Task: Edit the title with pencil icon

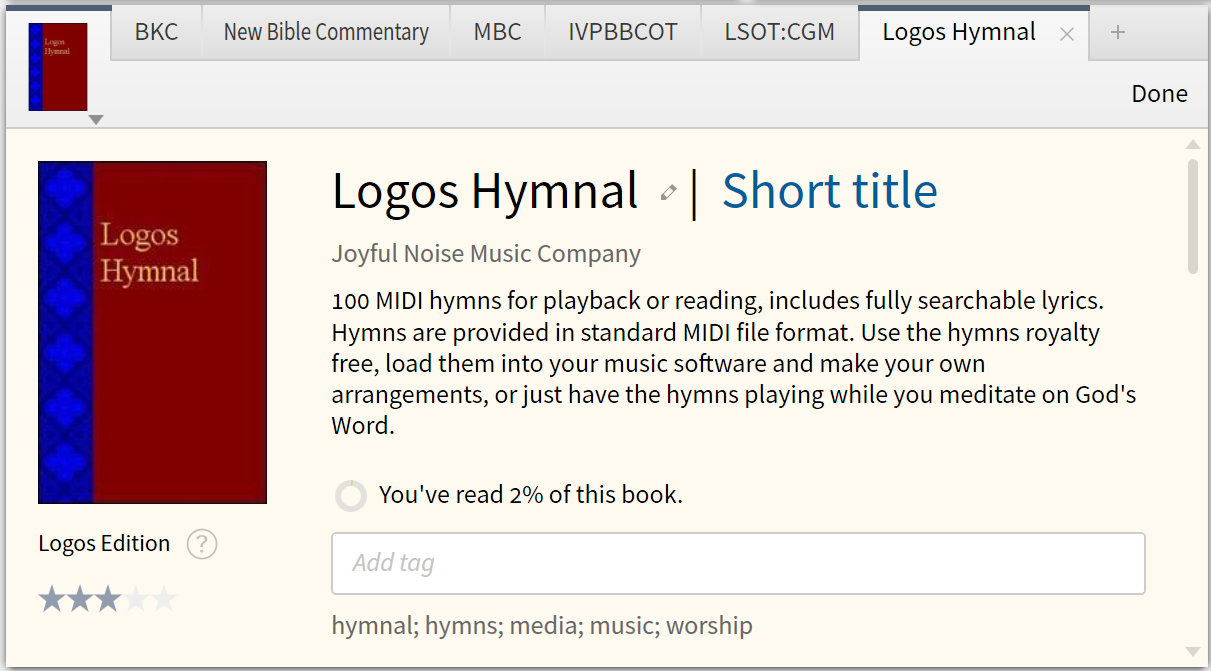Action: click(x=668, y=193)
